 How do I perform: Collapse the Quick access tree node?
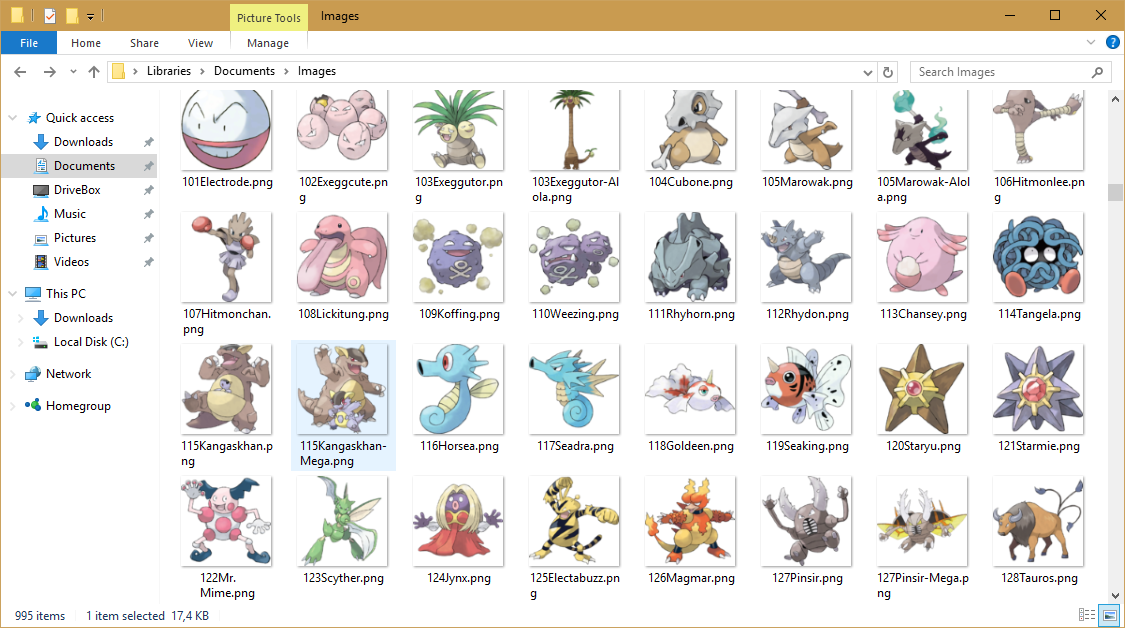point(13,118)
